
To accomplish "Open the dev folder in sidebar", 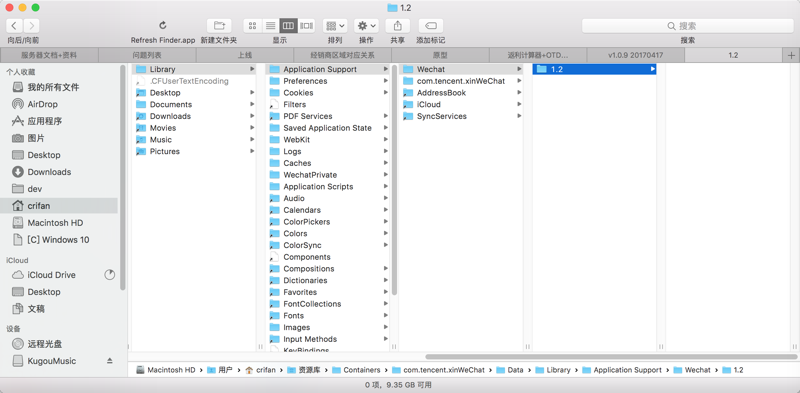I will coord(35,189).
